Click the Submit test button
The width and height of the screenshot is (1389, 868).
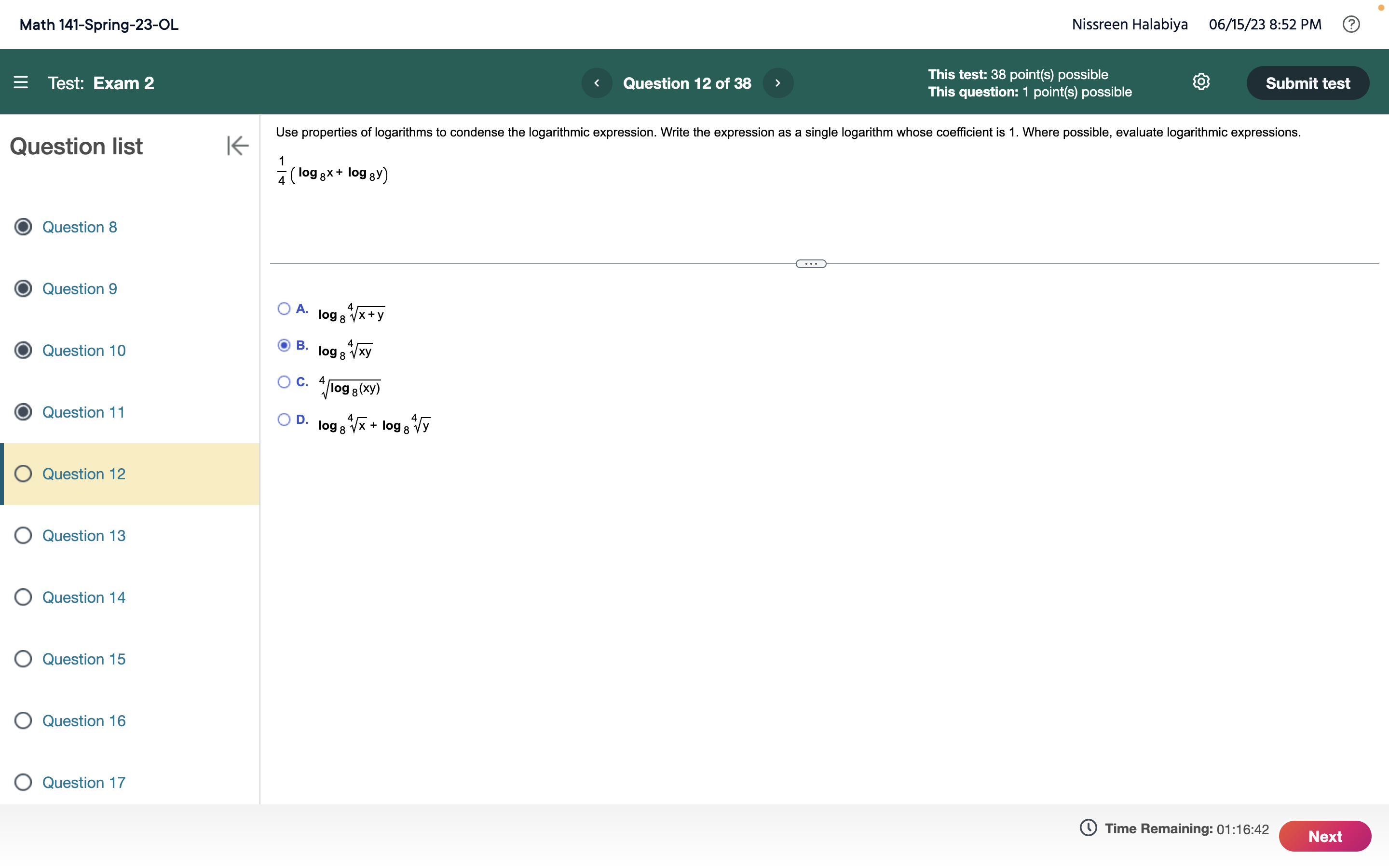tap(1308, 82)
